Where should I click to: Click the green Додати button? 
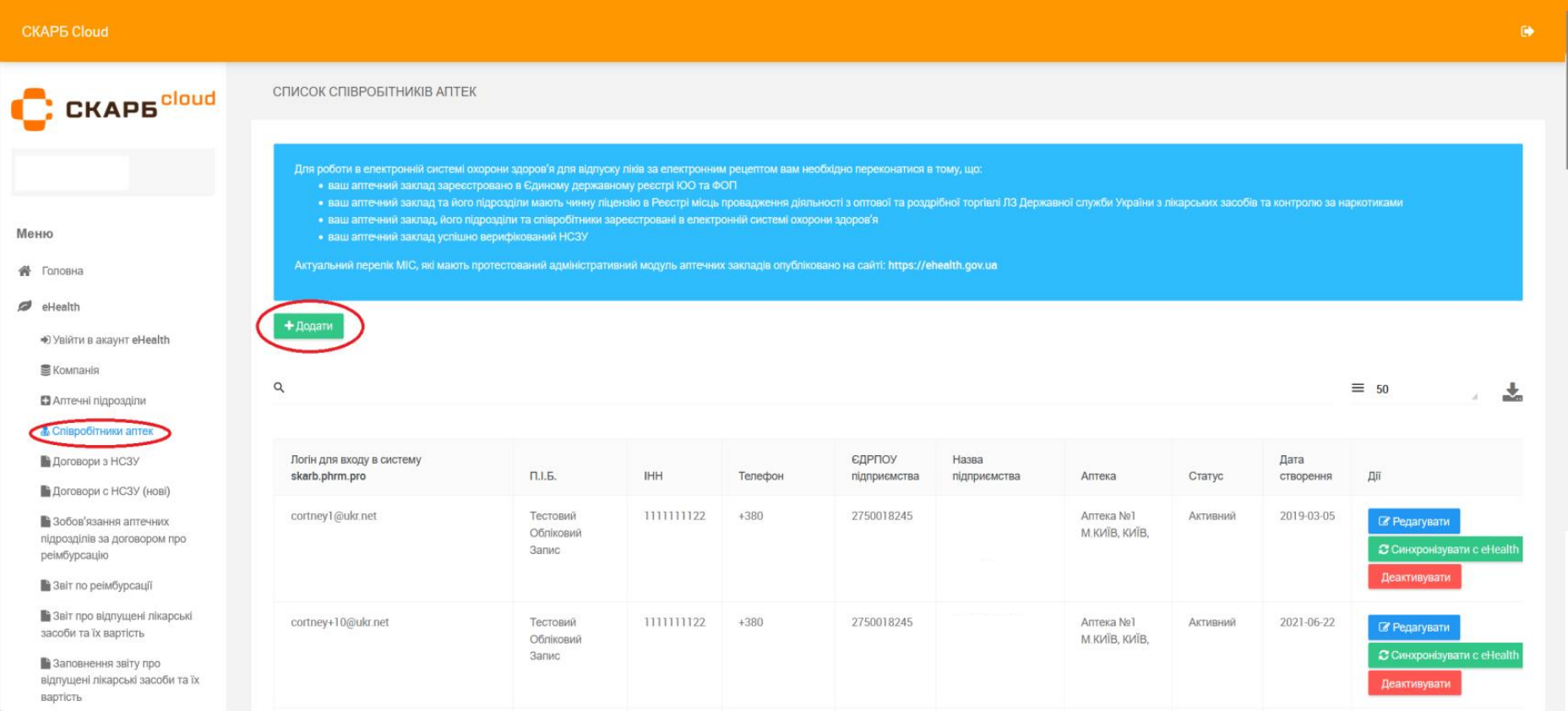308,326
